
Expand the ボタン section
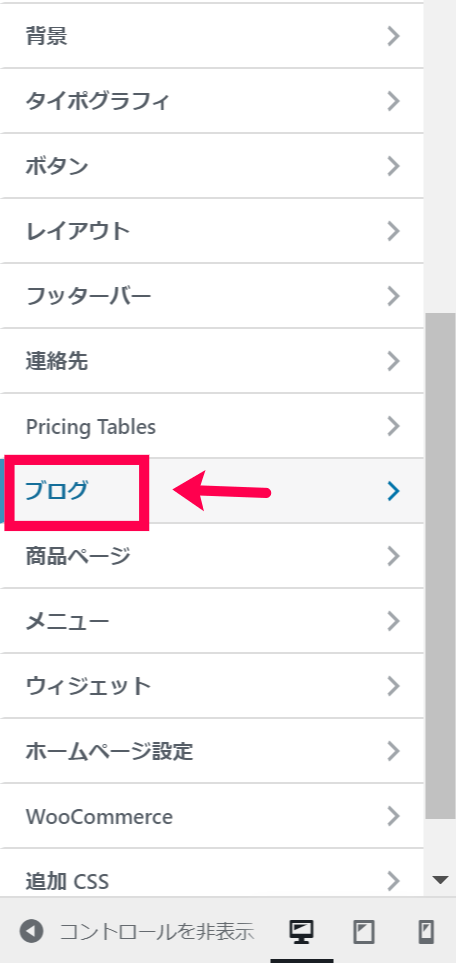tap(212, 166)
